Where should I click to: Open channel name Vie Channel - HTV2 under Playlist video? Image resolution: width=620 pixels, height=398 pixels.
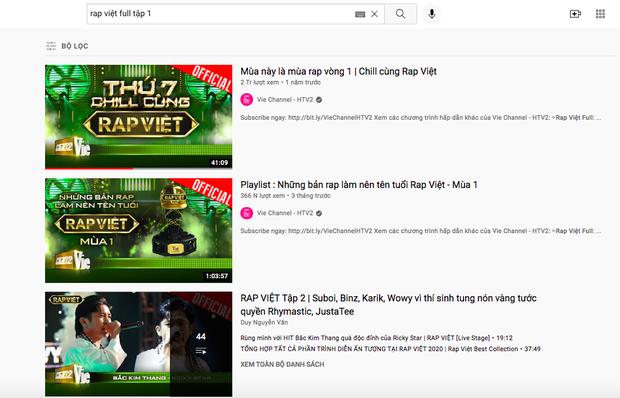(x=285, y=213)
